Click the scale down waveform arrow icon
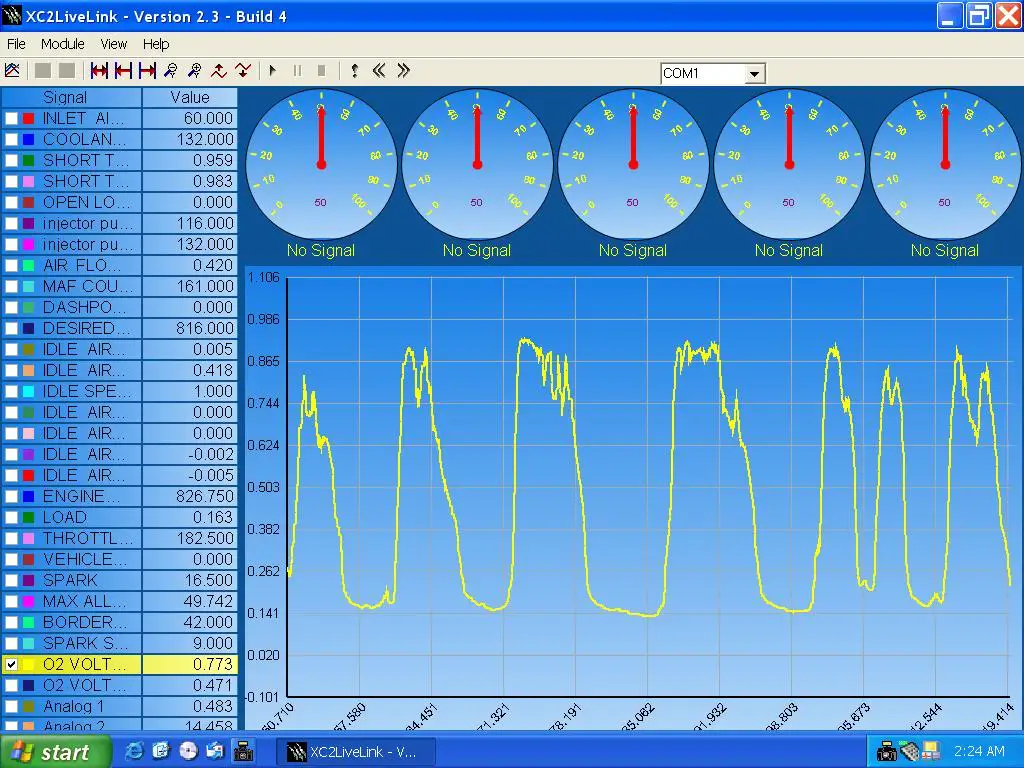Viewport: 1024px width, 768px height. 243,71
